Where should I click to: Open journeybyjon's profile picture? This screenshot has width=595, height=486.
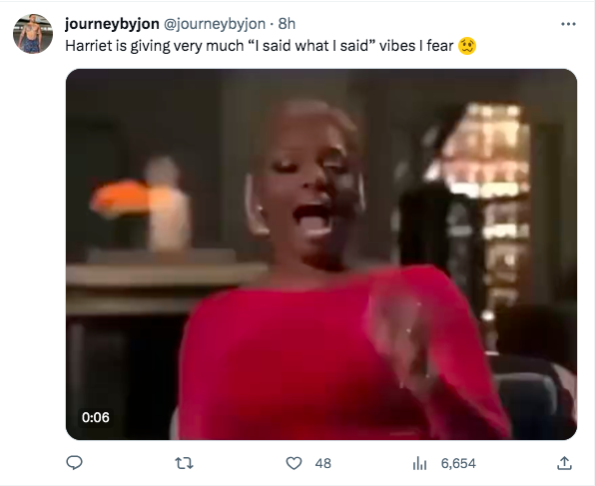point(33,34)
